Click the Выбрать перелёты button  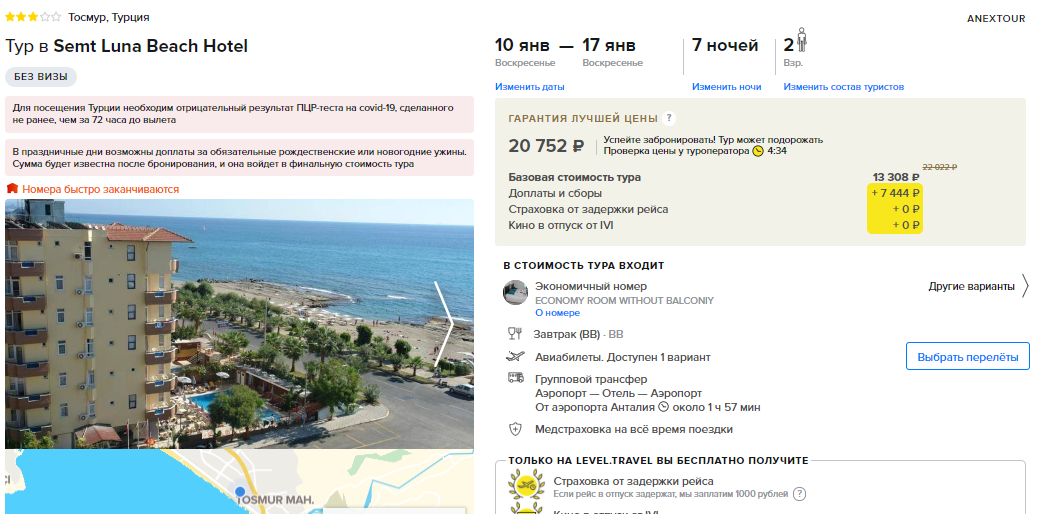(x=968, y=357)
